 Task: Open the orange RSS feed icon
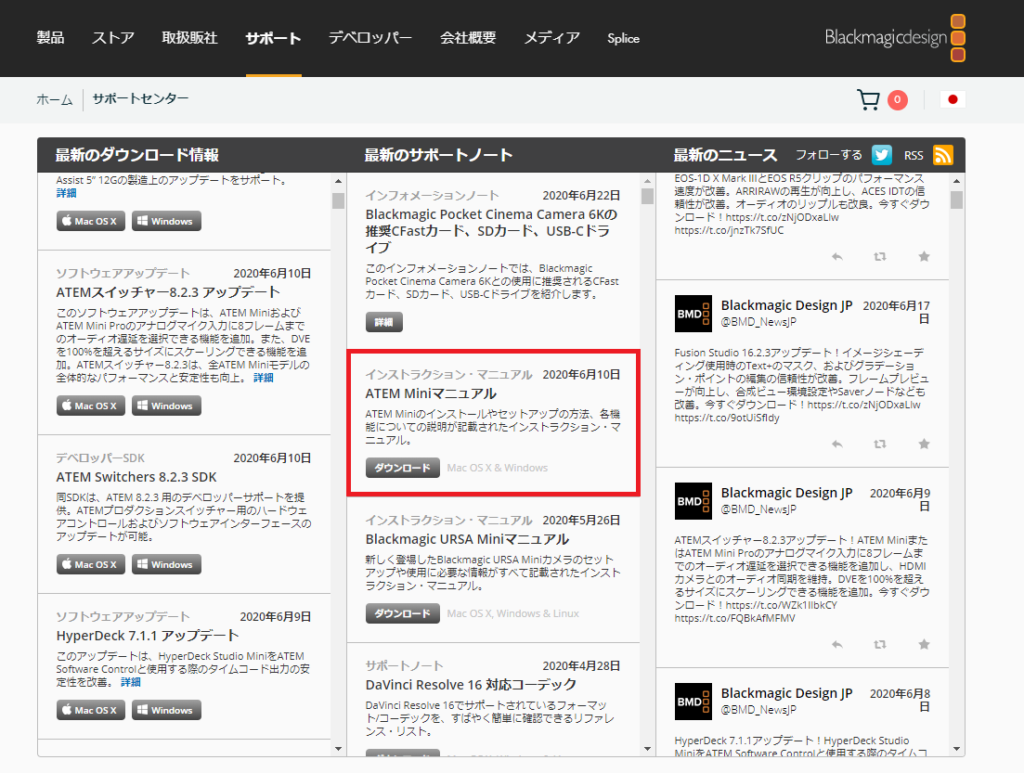tap(943, 155)
